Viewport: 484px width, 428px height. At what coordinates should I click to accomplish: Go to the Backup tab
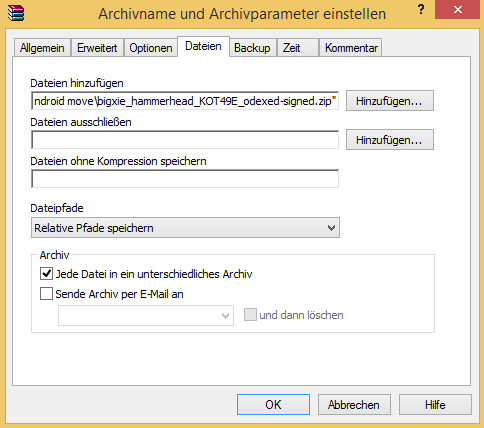tap(252, 48)
